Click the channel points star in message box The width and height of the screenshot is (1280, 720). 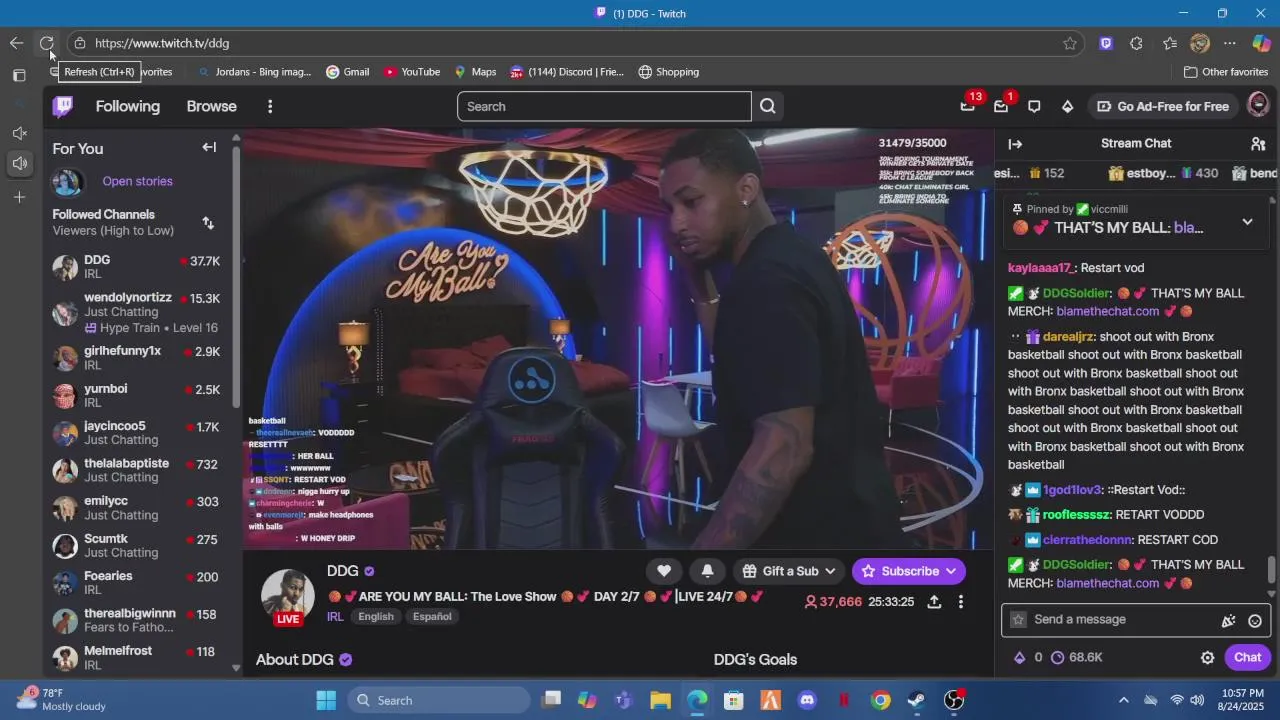[x=1018, y=620]
